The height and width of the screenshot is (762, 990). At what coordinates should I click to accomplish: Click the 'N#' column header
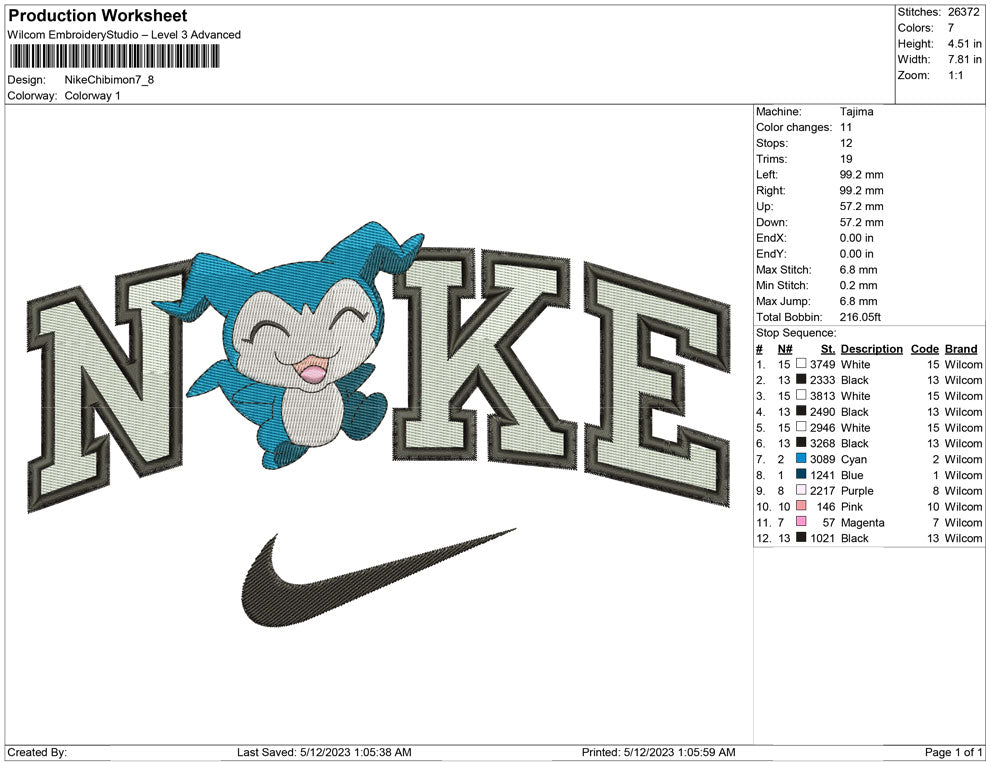pos(785,348)
